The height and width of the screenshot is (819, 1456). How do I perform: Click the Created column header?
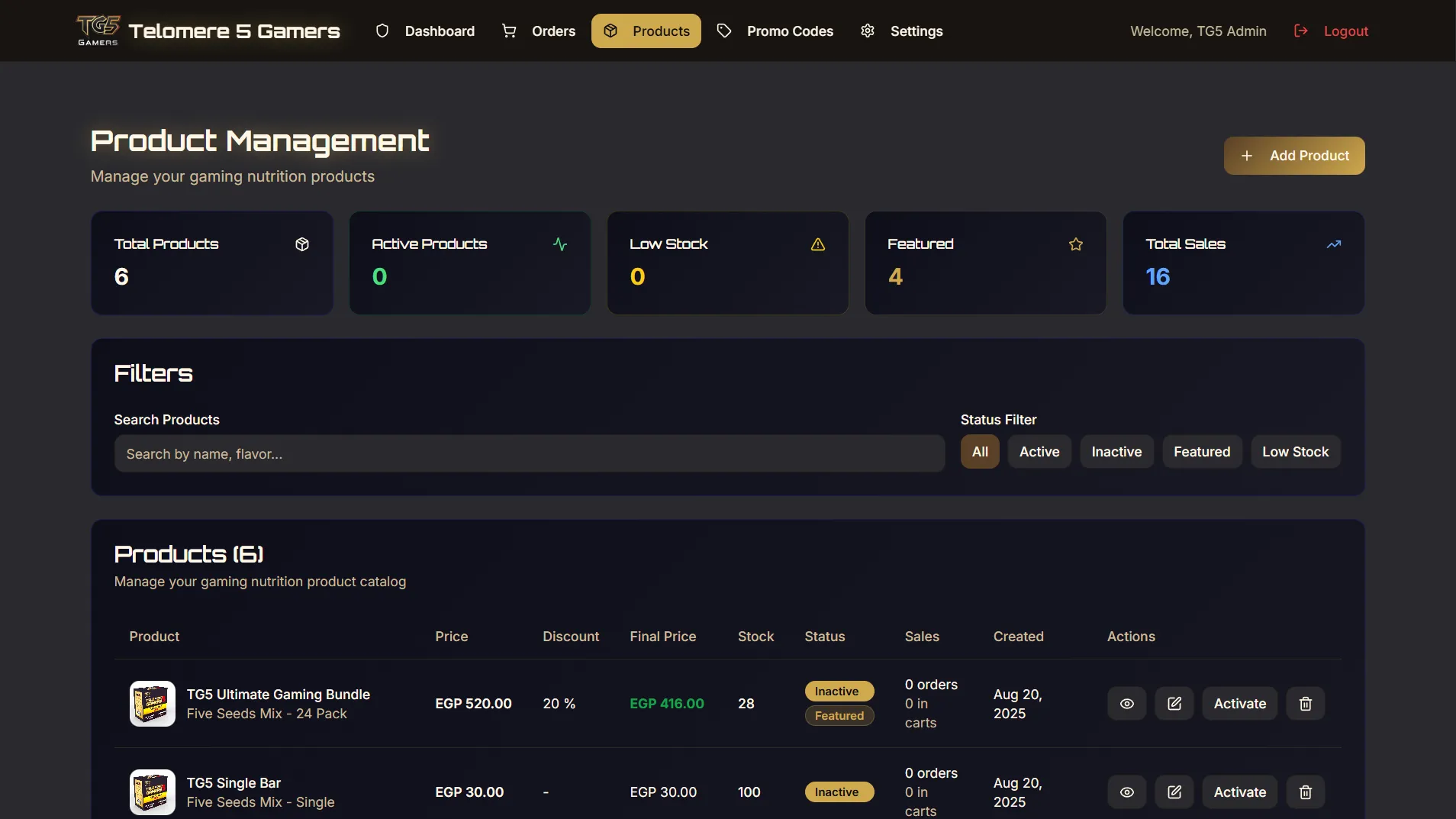(1018, 637)
